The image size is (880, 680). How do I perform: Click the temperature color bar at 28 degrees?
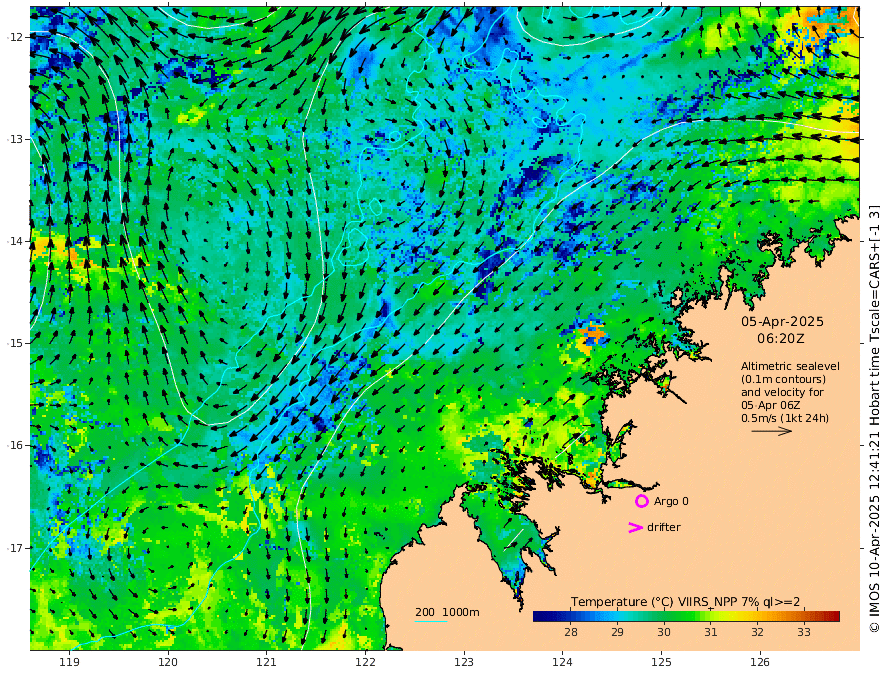coord(571,616)
